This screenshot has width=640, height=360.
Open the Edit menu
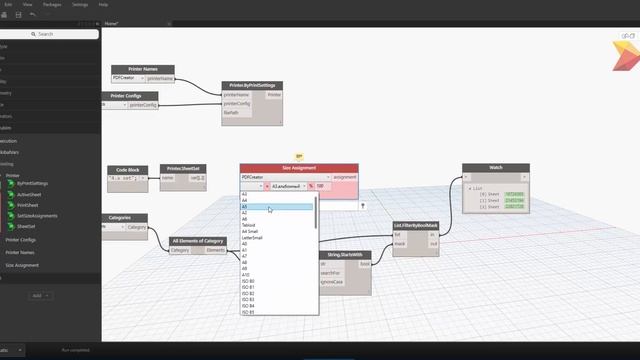tap(8, 4)
